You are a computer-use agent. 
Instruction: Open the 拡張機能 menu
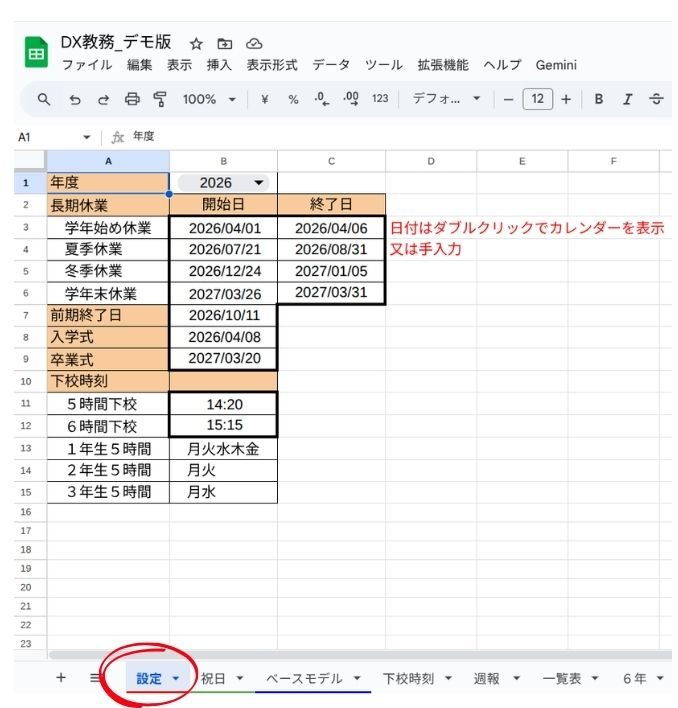click(x=442, y=65)
